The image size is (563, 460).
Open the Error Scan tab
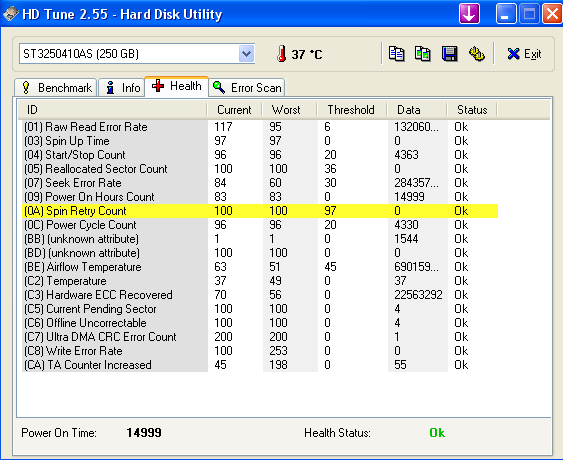coord(247,88)
